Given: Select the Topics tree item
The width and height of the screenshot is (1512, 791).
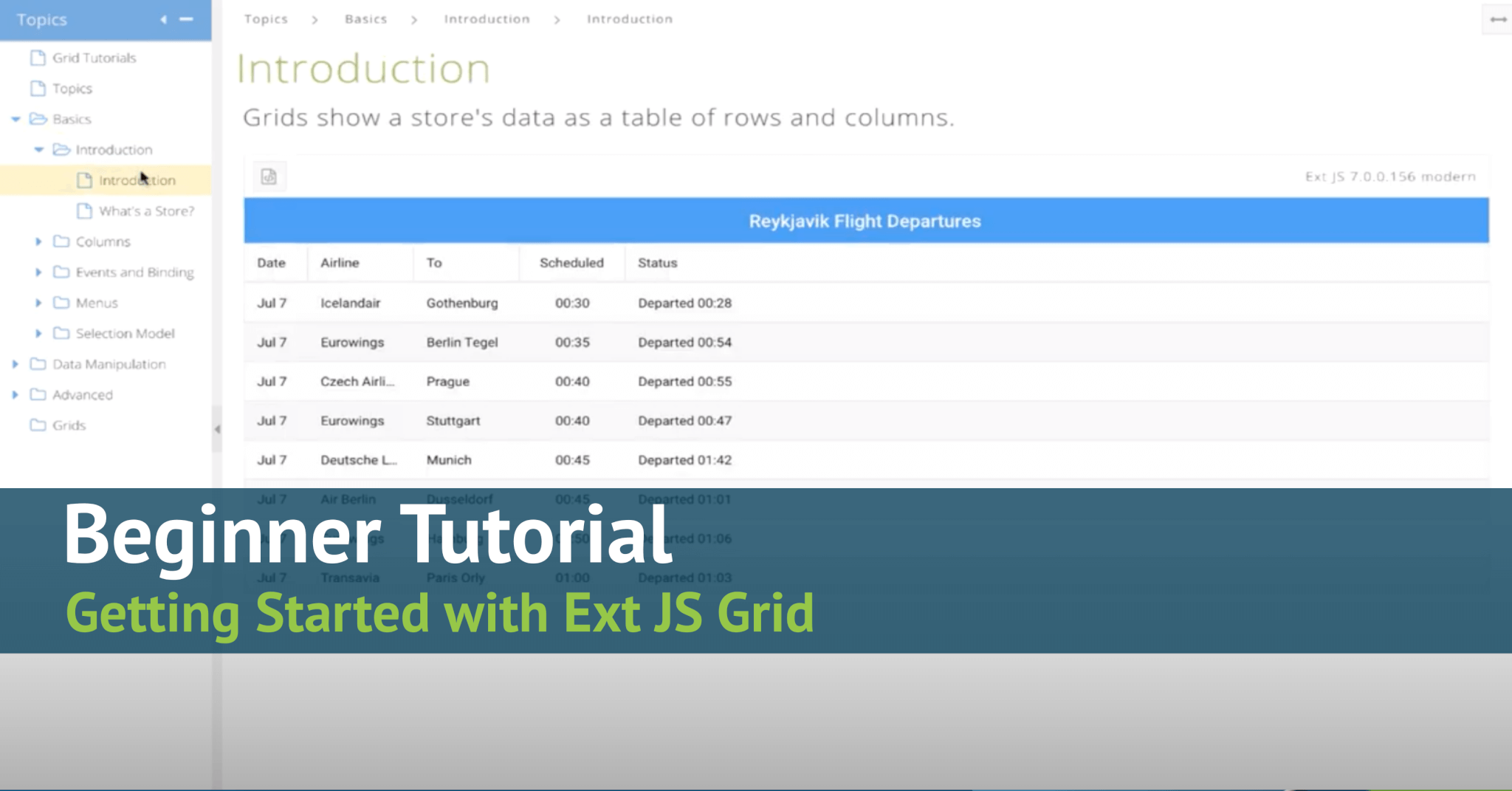Looking at the screenshot, I should 72,89.
